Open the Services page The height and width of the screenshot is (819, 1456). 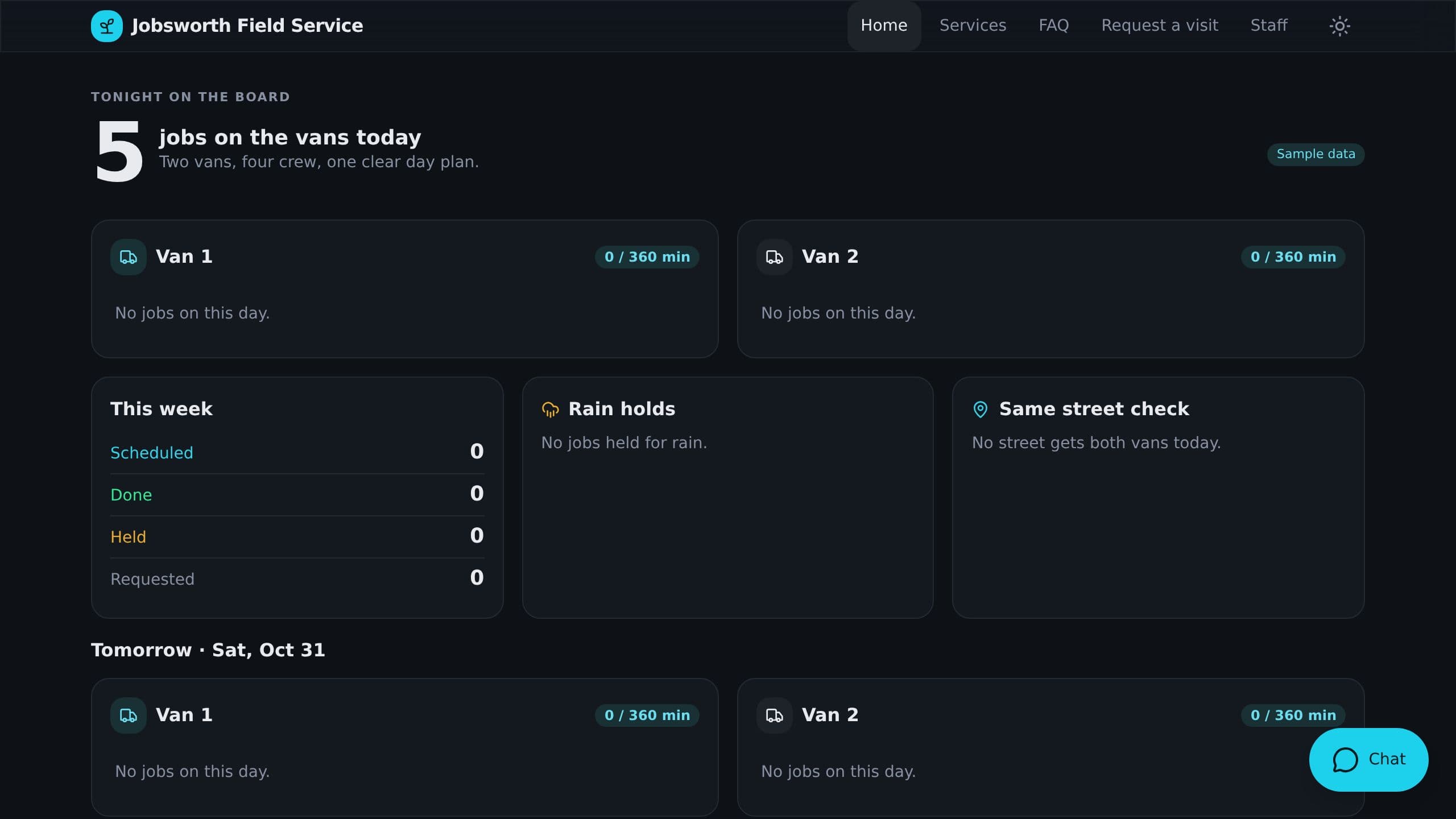973,26
